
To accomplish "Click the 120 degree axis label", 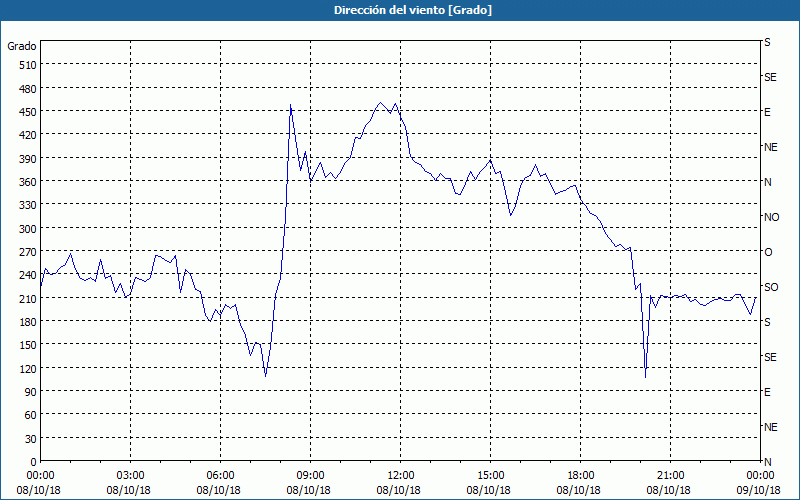I will [x=28, y=369].
